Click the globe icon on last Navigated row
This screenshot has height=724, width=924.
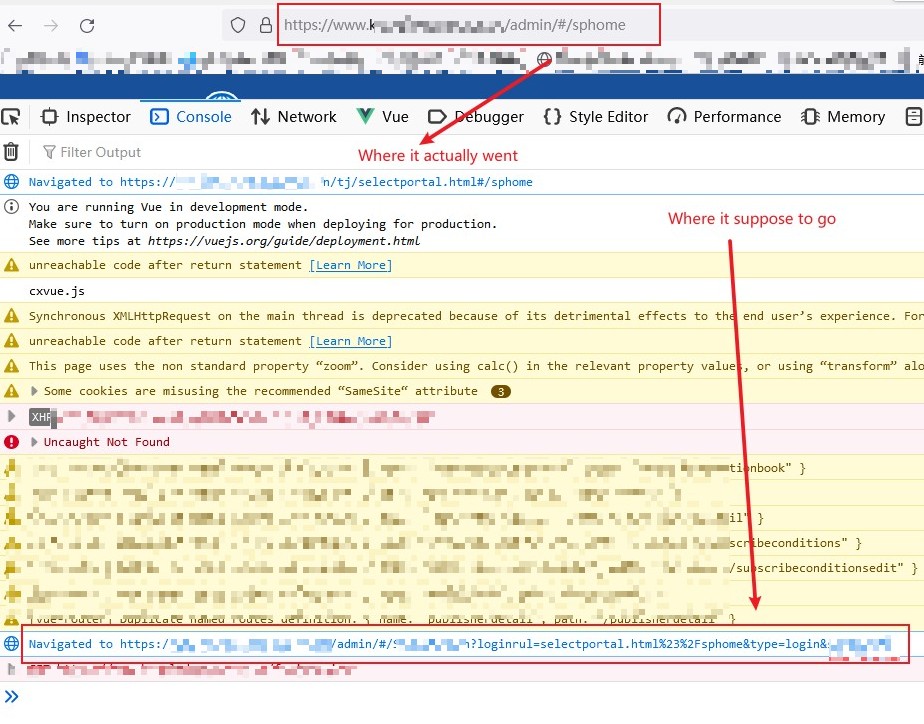[11, 643]
